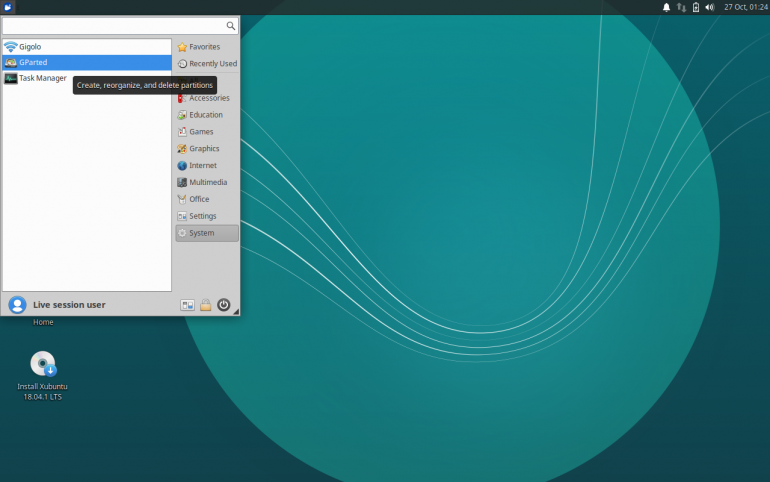View the Multimedia category
Viewport: 770px width, 482px height.
pyautogui.click(x=207, y=182)
